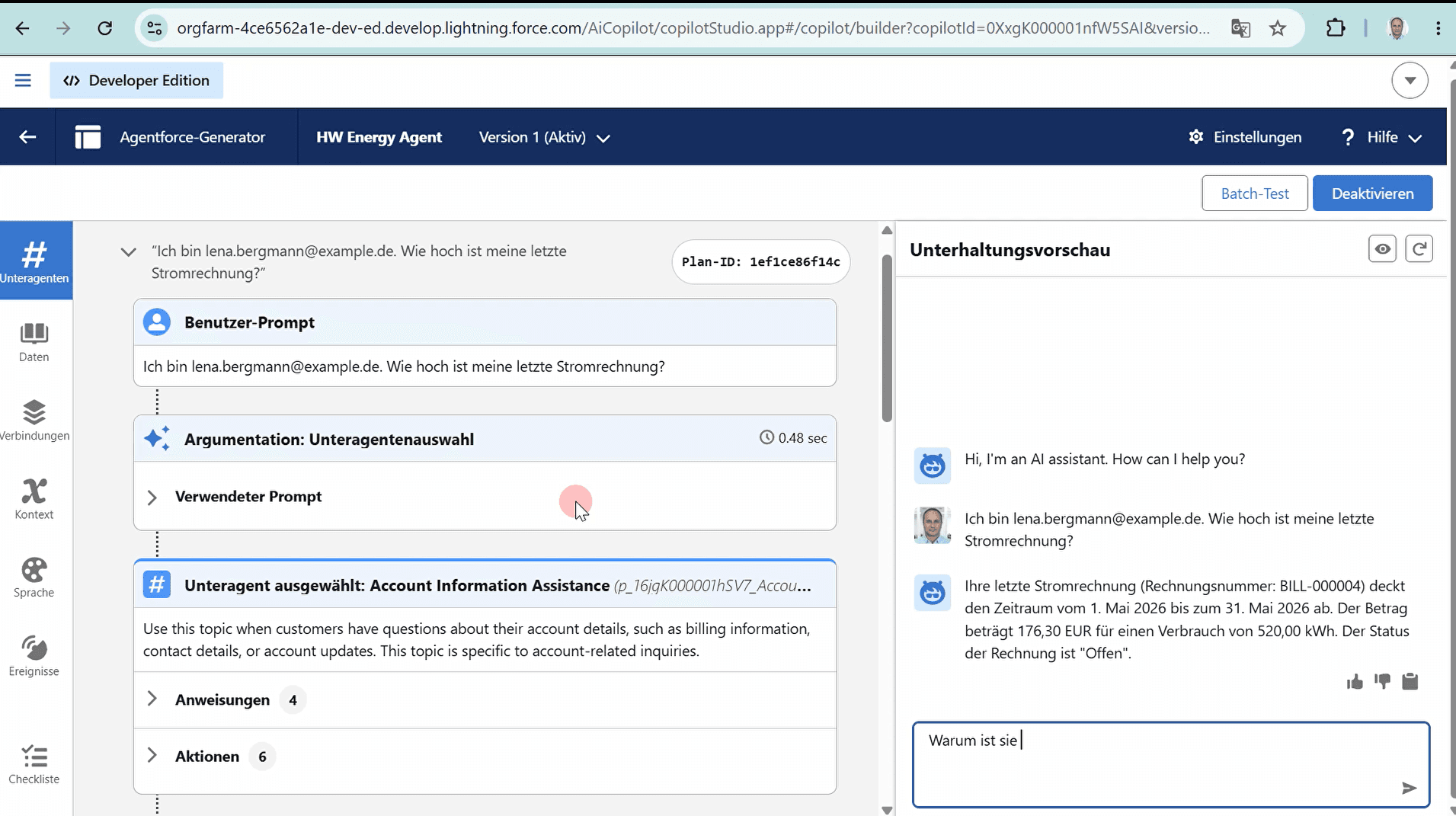Click the plan panel scroll-down arrow
1456x816 pixels.
[887, 810]
